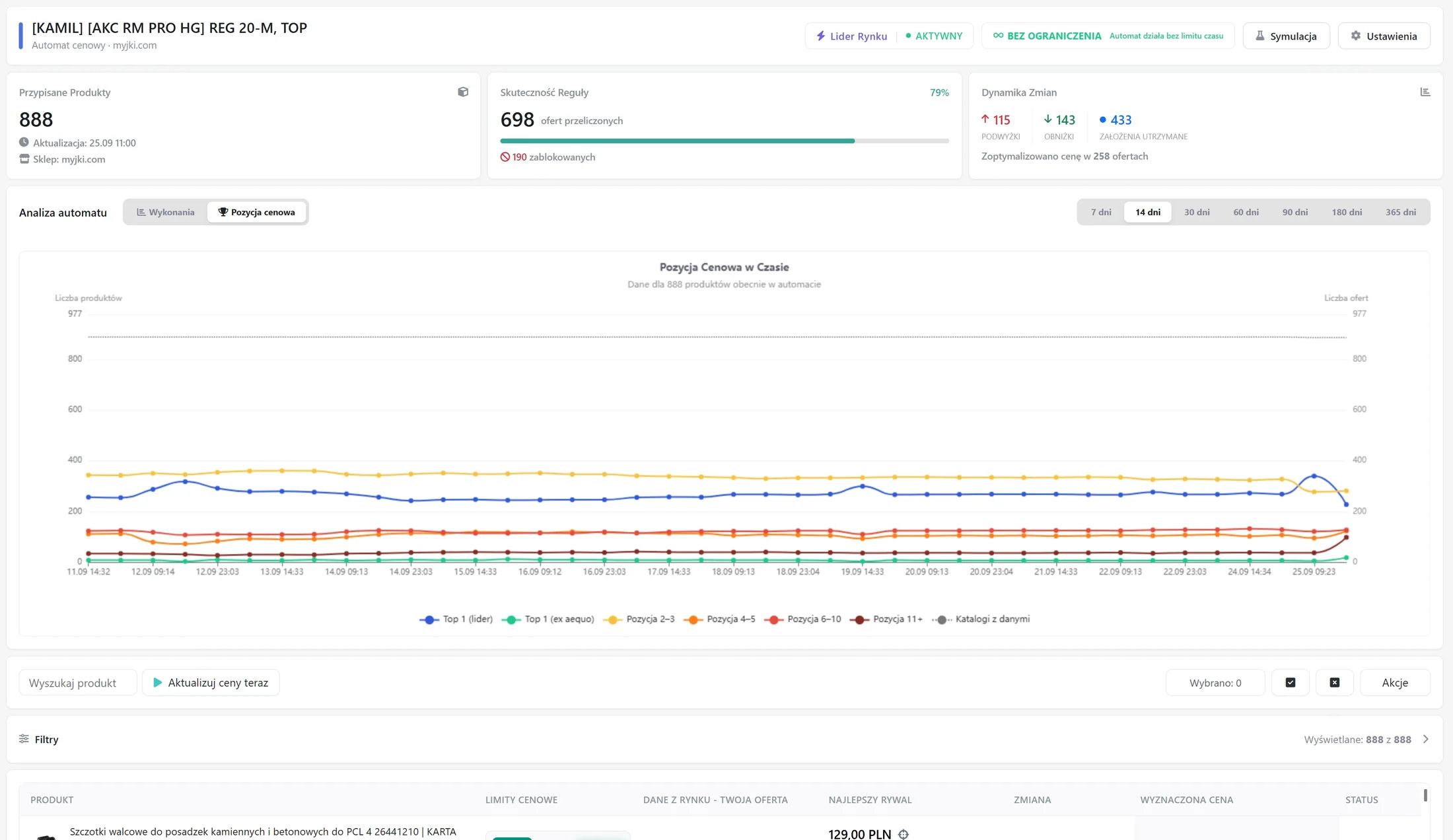Click the chart icon in Dynamika Zmian card
This screenshot has width=1453, height=840.
[1425, 92]
